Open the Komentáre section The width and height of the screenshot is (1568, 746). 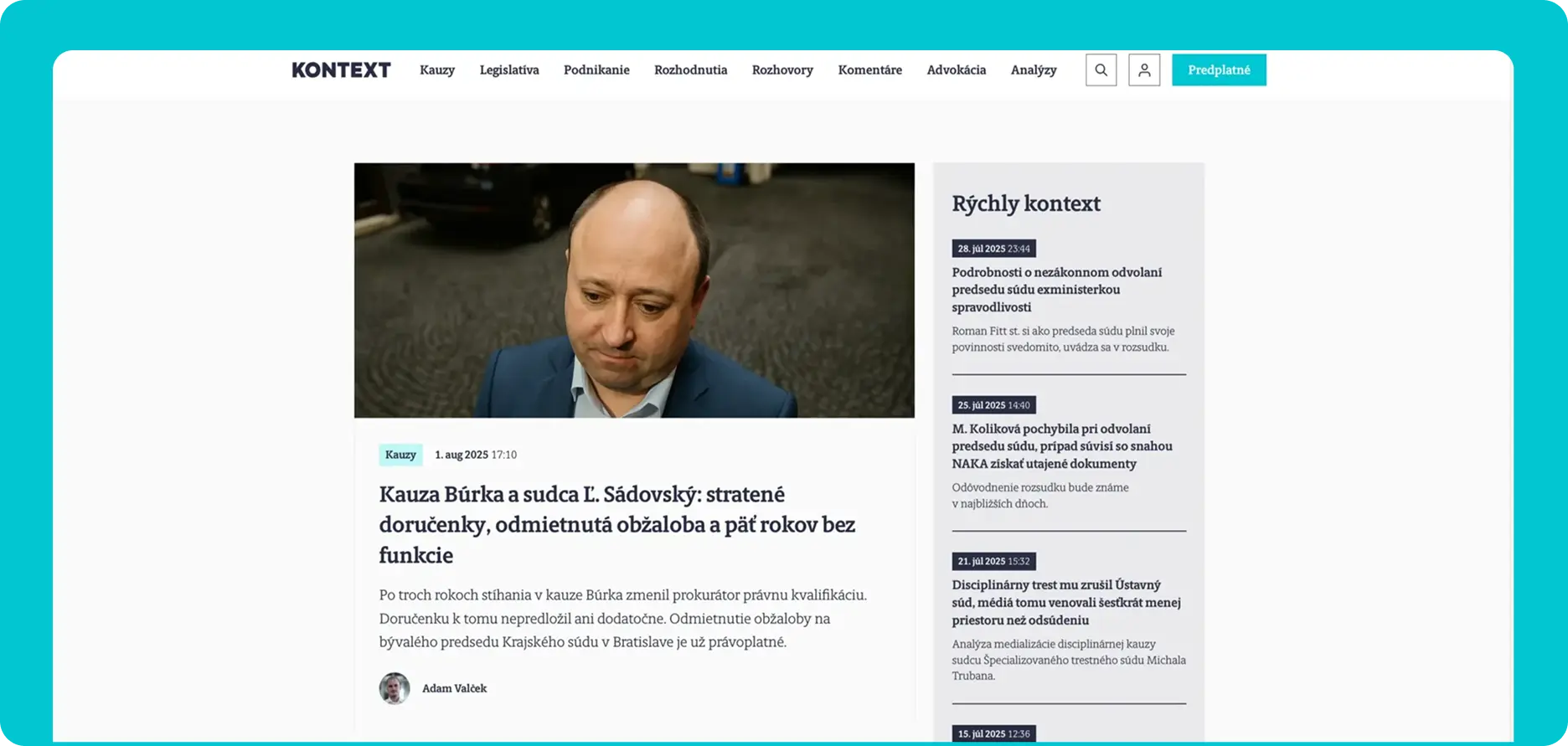pos(870,70)
